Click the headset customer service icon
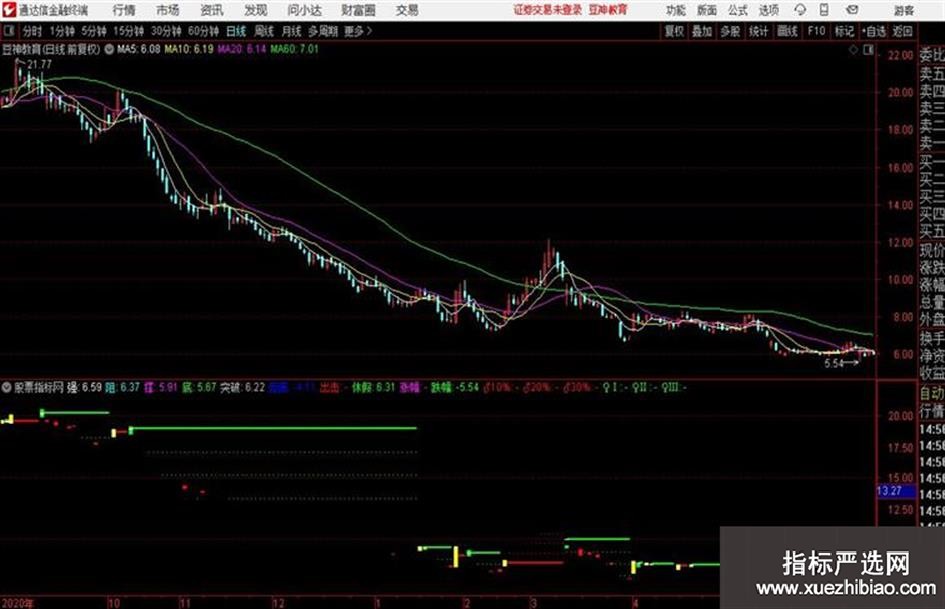Viewport: 945px width, 609px height. click(x=800, y=10)
